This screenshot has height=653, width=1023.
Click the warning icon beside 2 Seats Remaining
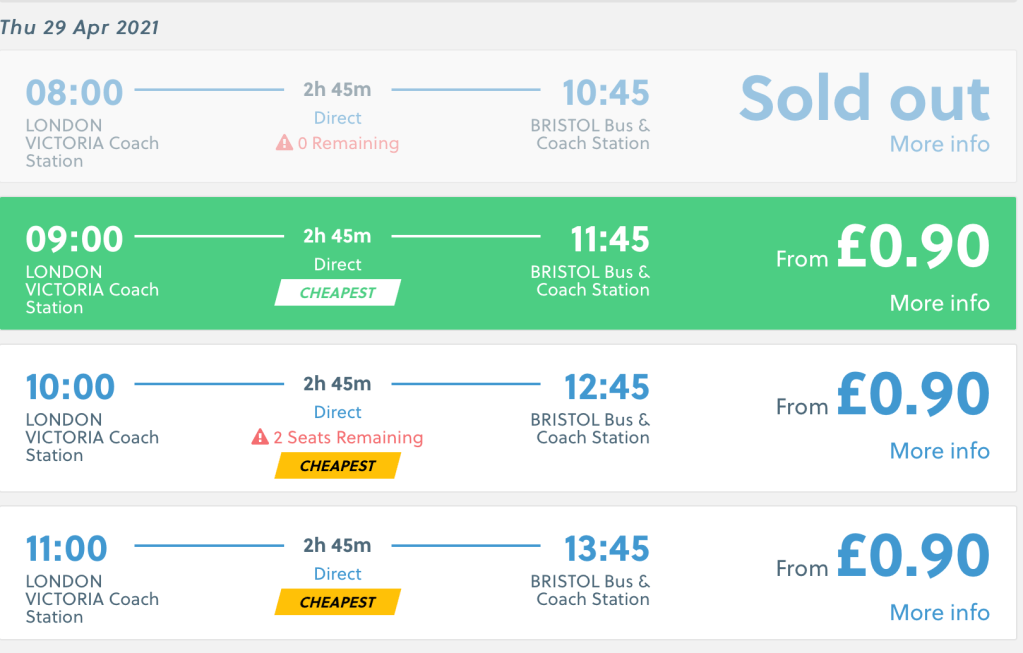tap(260, 437)
